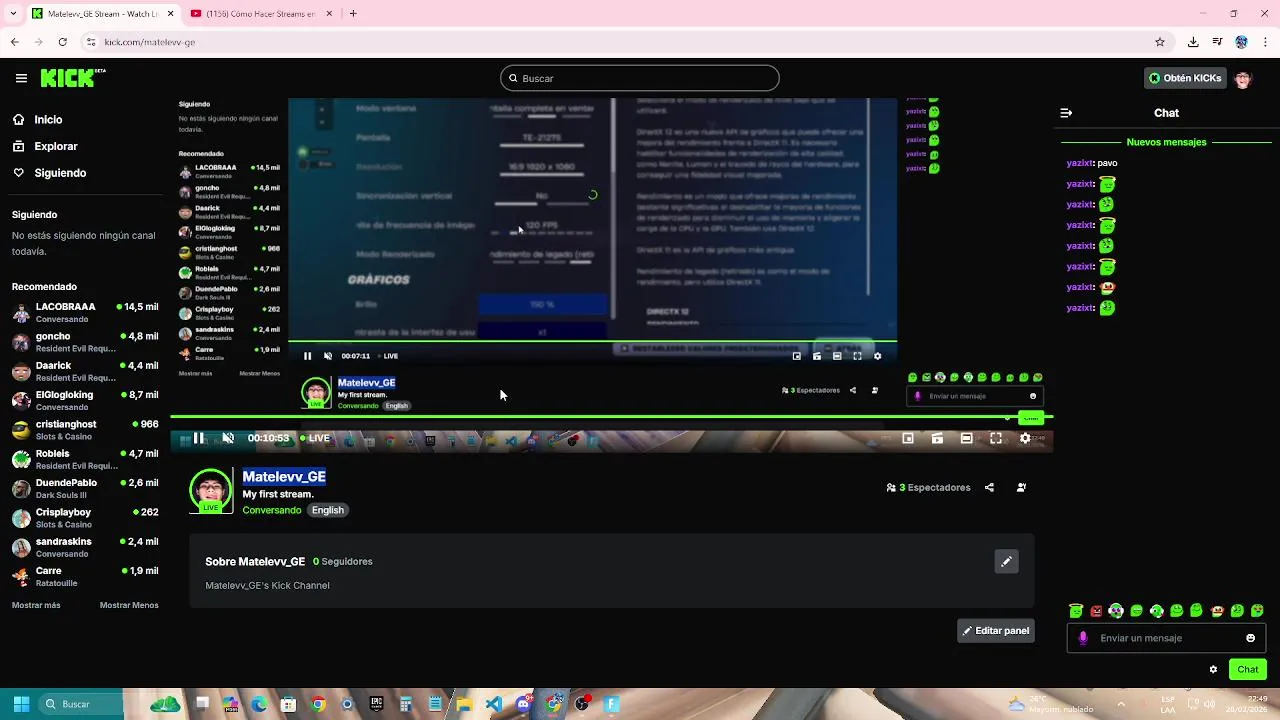The image size is (1280, 720).
Task: Open the user profile avatar menu
Action: (1243, 78)
